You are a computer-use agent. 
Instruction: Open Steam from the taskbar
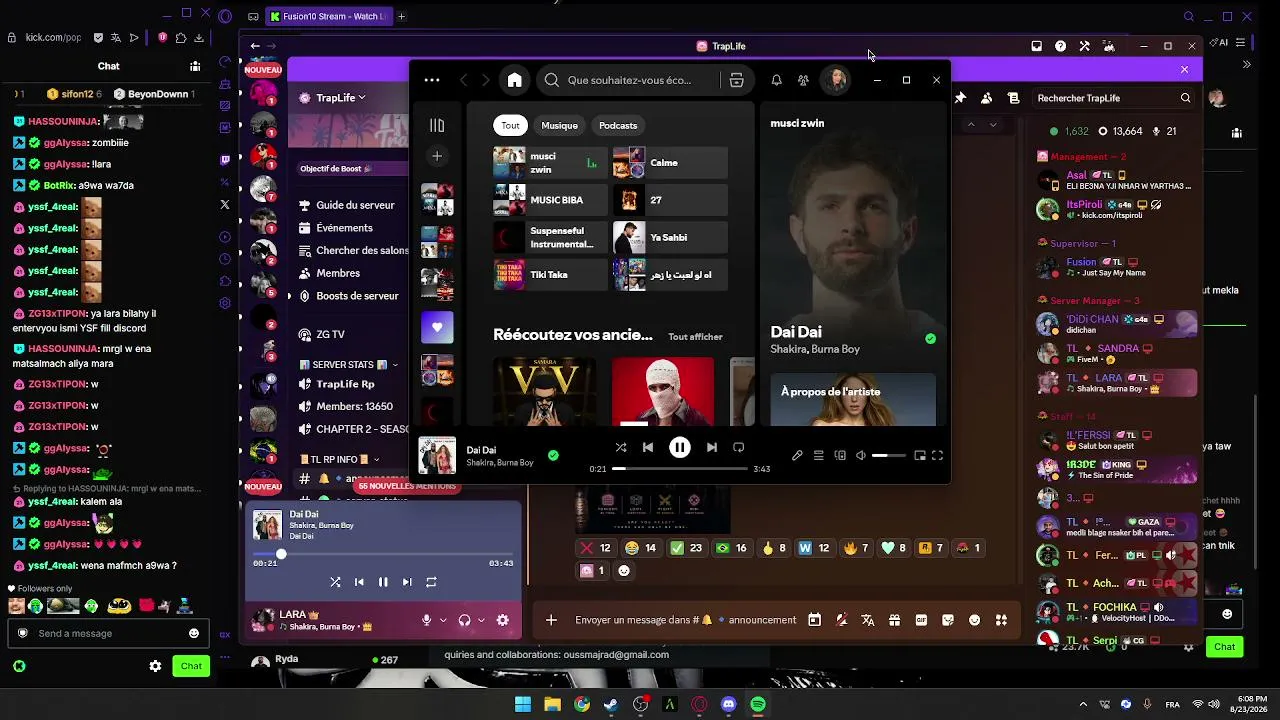(x=611, y=705)
